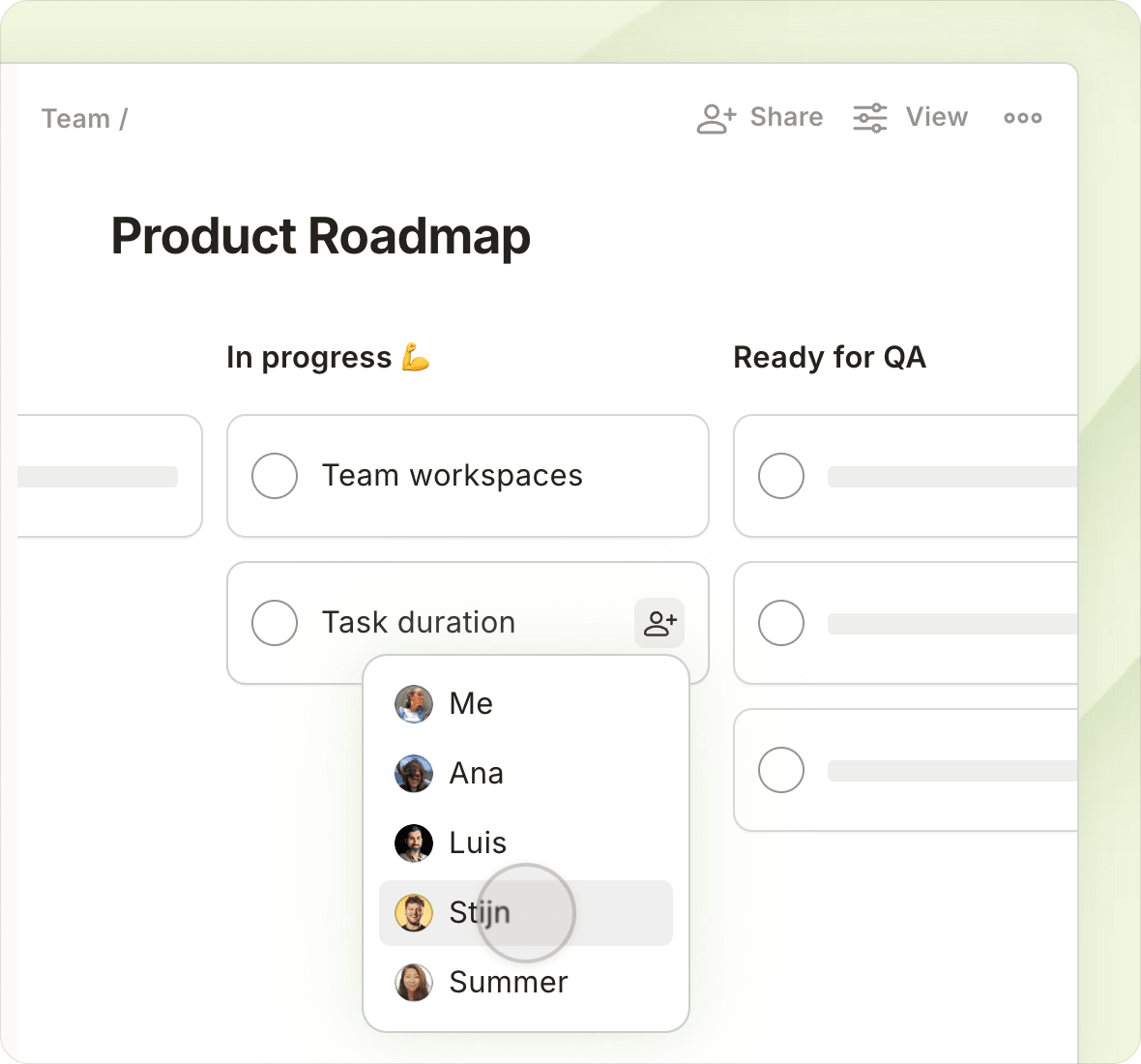1141x1064 pixels.
Task: Click the Team breadcrumb link
Action: [76, 118]
